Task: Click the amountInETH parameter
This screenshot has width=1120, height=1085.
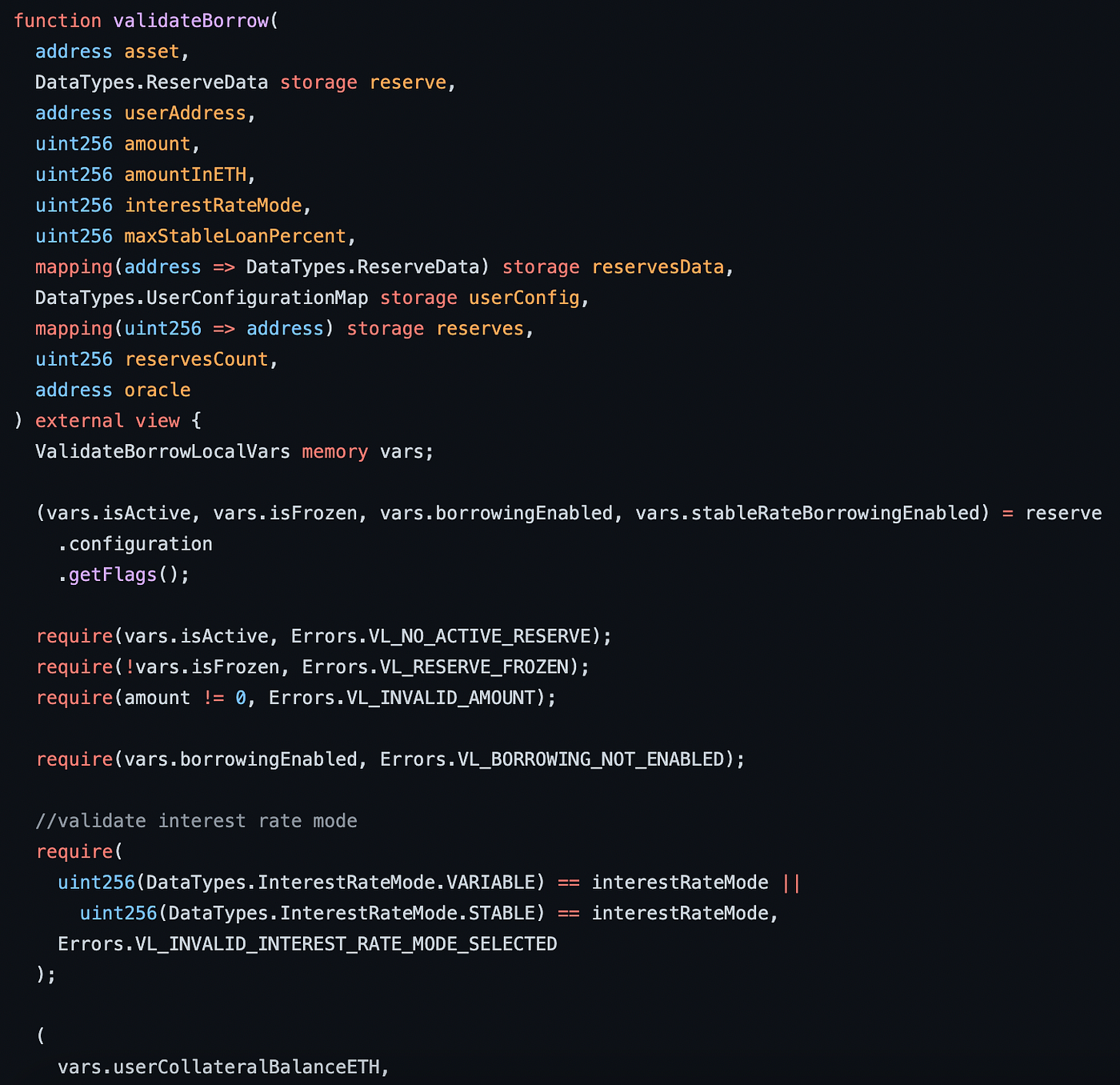Action: [185, 174]
